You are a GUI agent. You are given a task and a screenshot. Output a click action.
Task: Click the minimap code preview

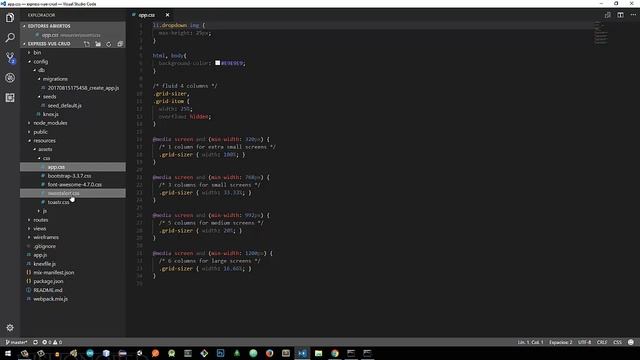pyautogui.click(x=600, y=33)
